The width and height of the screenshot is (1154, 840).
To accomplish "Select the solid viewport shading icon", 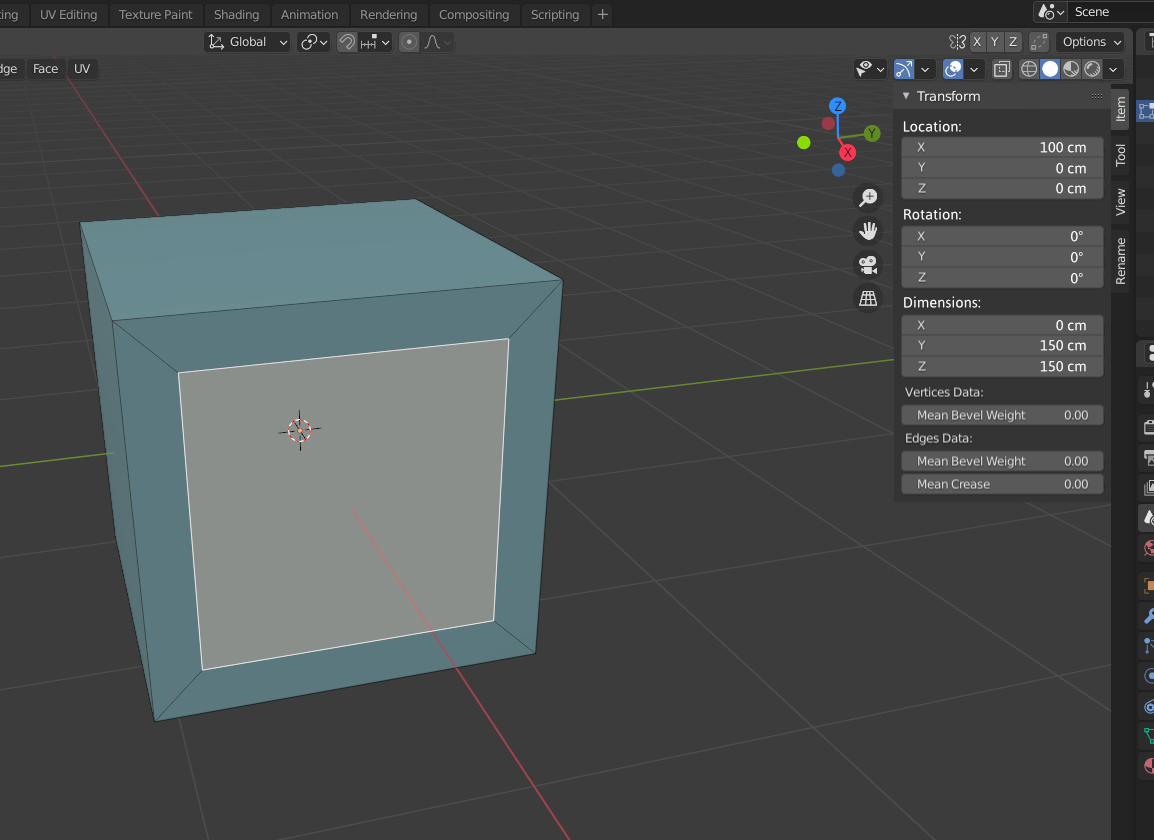I will (x=1050, y=69).
